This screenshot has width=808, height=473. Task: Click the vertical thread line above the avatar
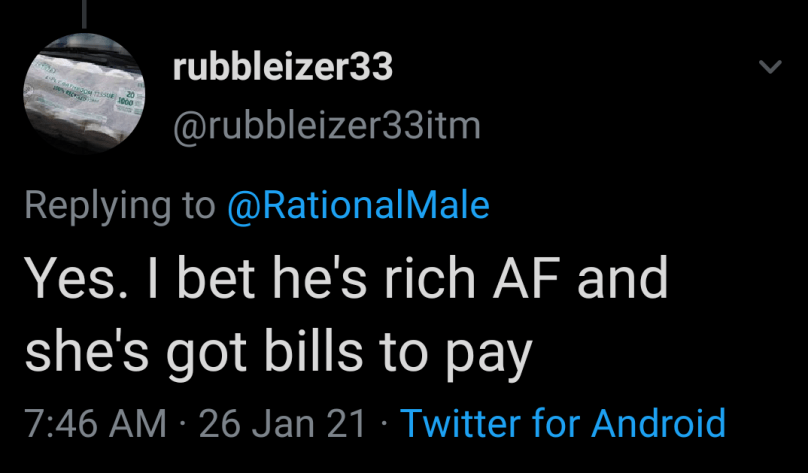tap(84, 10)
